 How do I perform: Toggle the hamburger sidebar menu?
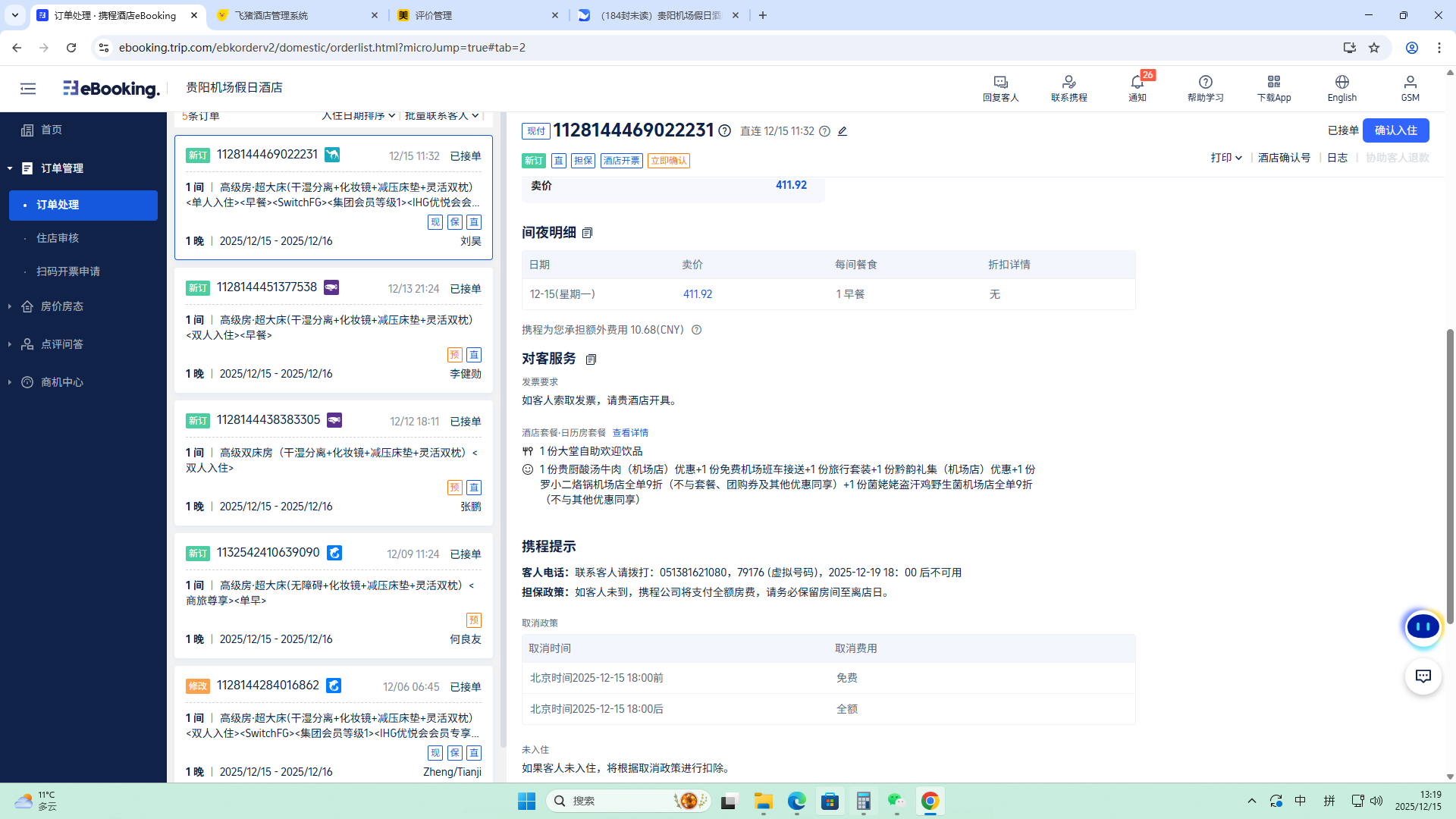[28, 89]
